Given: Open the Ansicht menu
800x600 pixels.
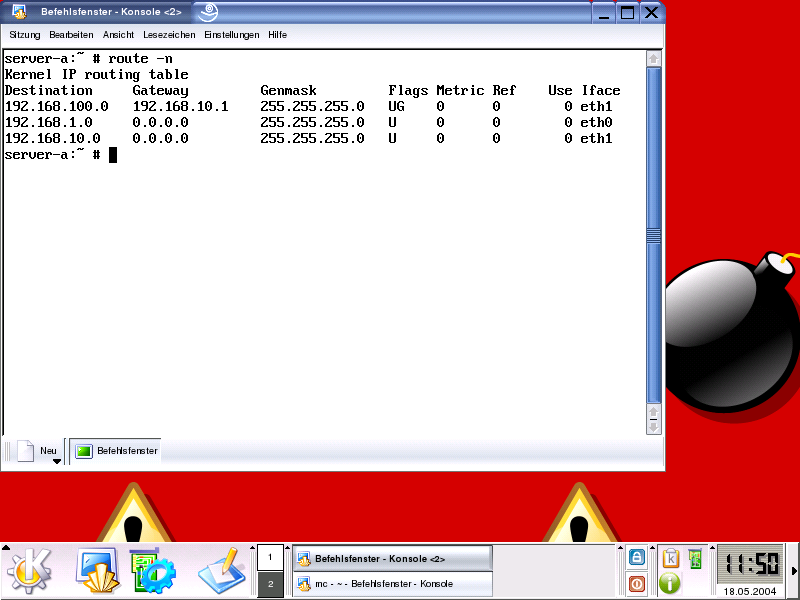Looking at the screenshot, I should [118, 35].
